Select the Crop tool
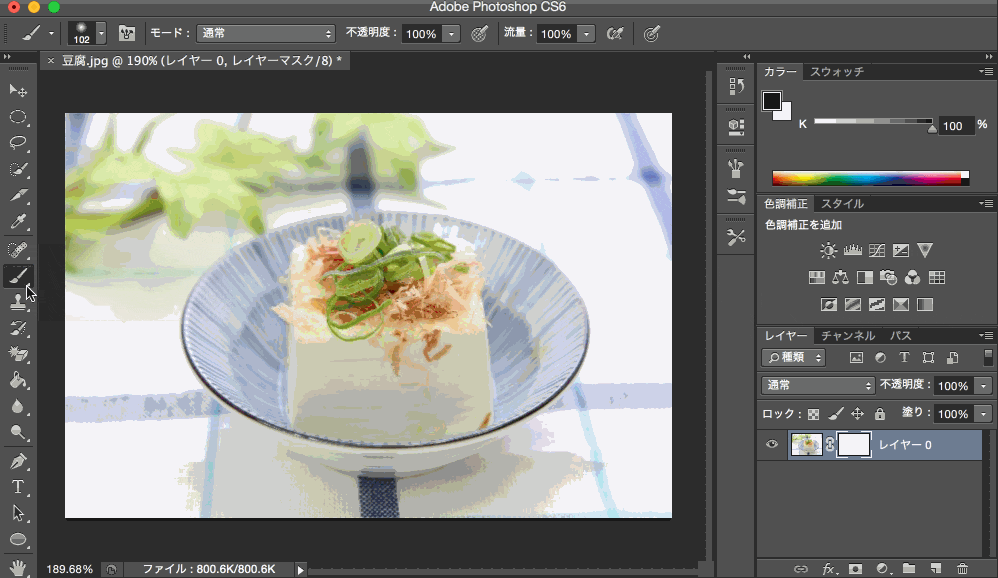Screen dimensions: 998x578 coord(18,195)
